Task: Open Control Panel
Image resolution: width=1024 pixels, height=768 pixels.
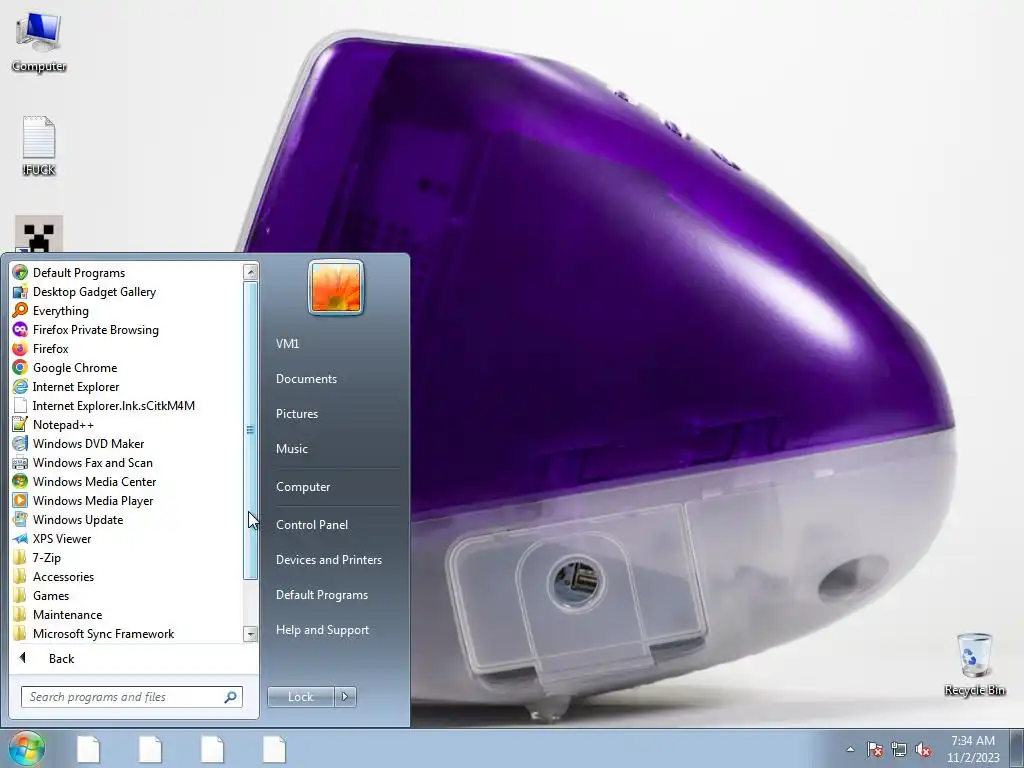Action: pyautogui.click(x=312, y=524)
